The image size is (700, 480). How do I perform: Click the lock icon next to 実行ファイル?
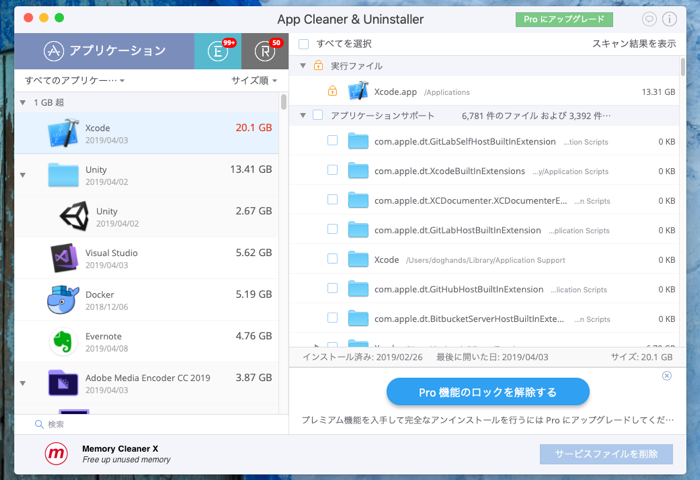(318, 65)
